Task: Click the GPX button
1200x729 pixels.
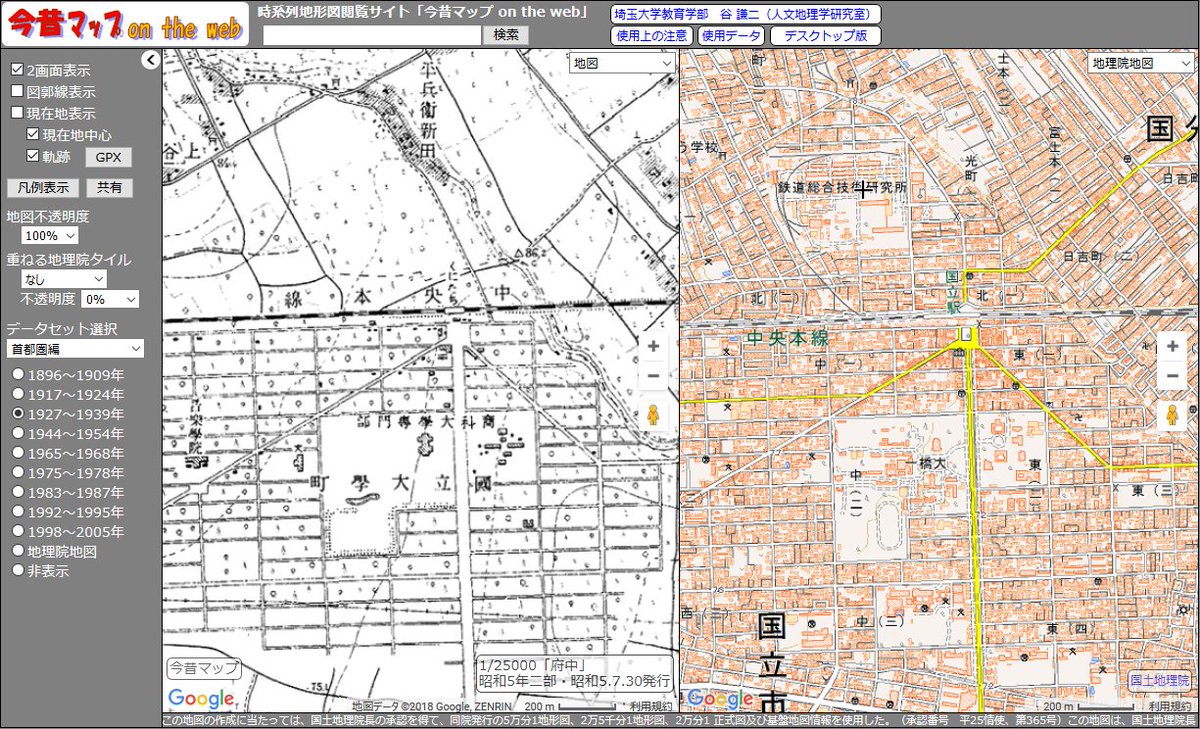Action: (x=108, y=157)
